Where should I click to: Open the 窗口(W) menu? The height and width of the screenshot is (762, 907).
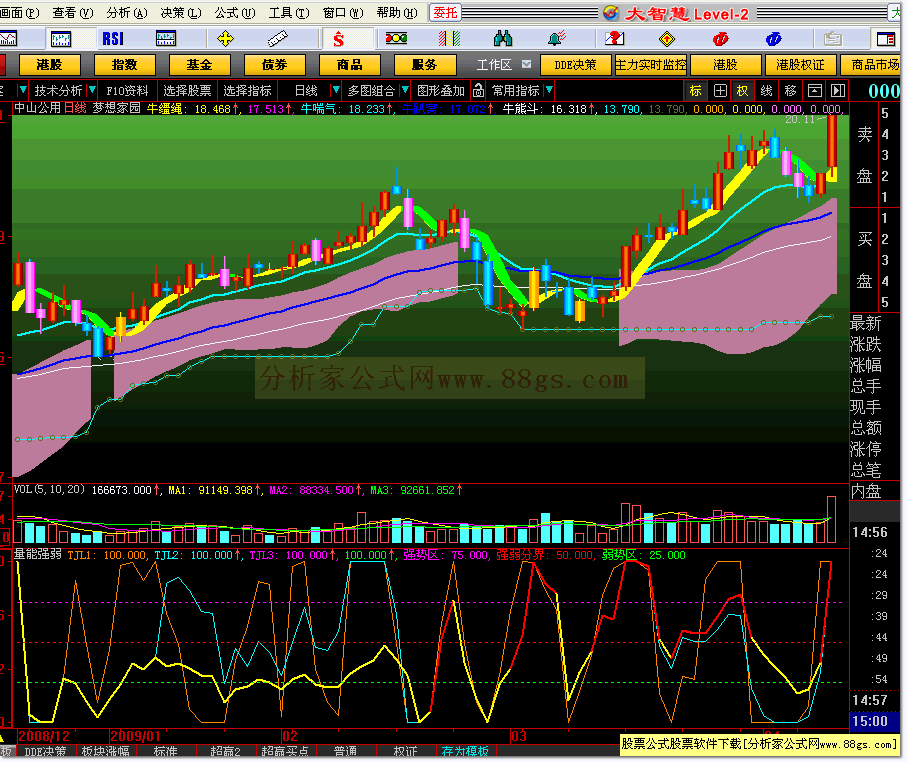343,13
